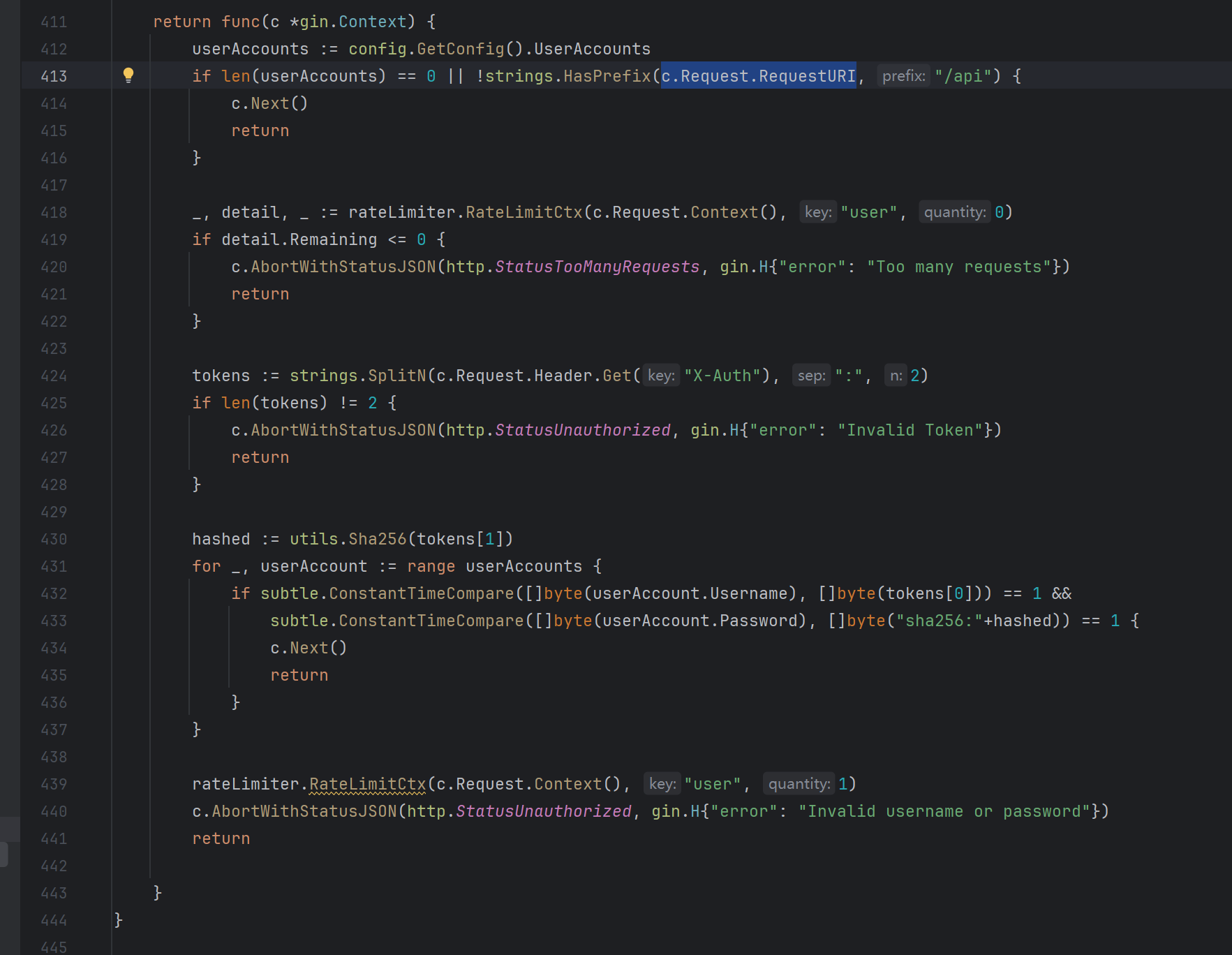Click the "prefix:" inlay hint on line 413

(x=903, y=76)
